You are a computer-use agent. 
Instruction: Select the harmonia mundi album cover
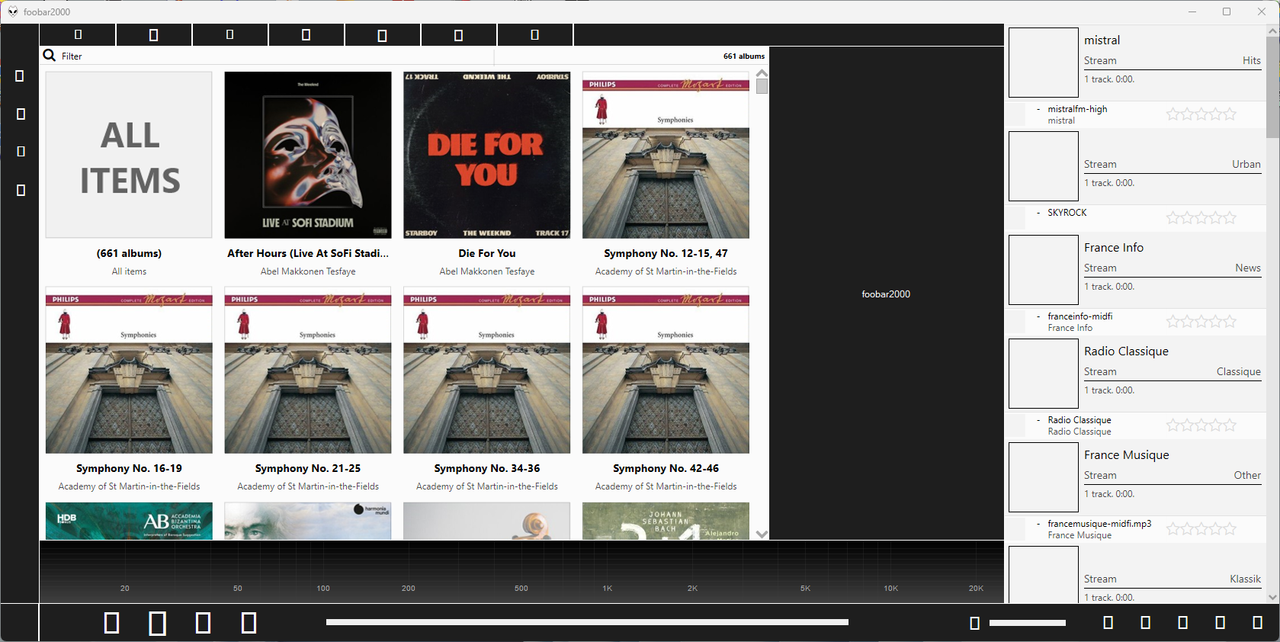[308, 521]
